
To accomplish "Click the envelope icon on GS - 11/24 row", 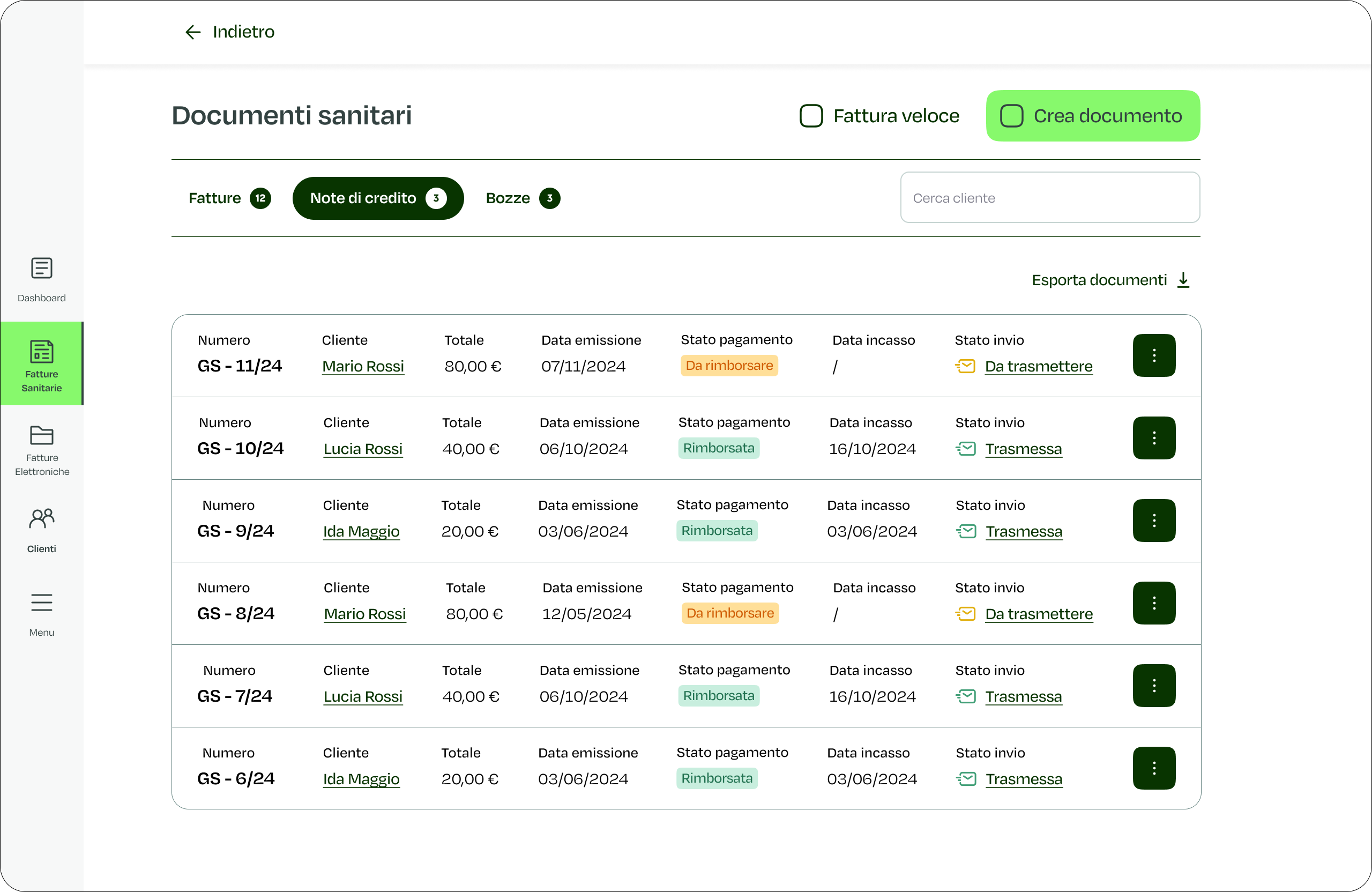I will (965, 366).
